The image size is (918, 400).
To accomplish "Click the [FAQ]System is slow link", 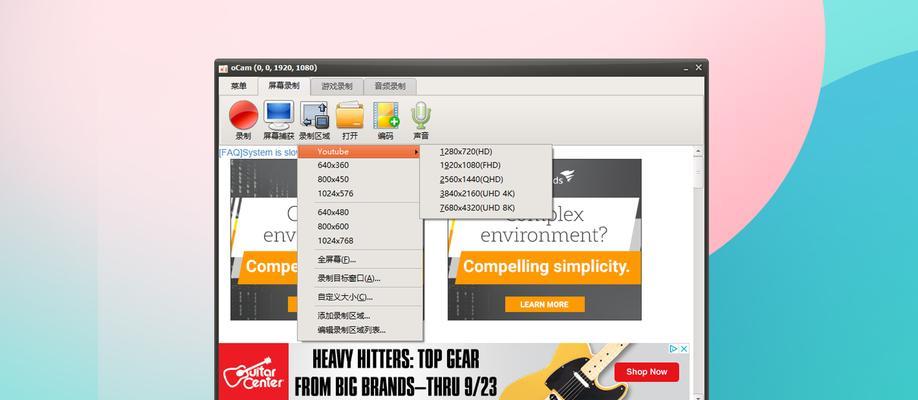I will (258, 152).
